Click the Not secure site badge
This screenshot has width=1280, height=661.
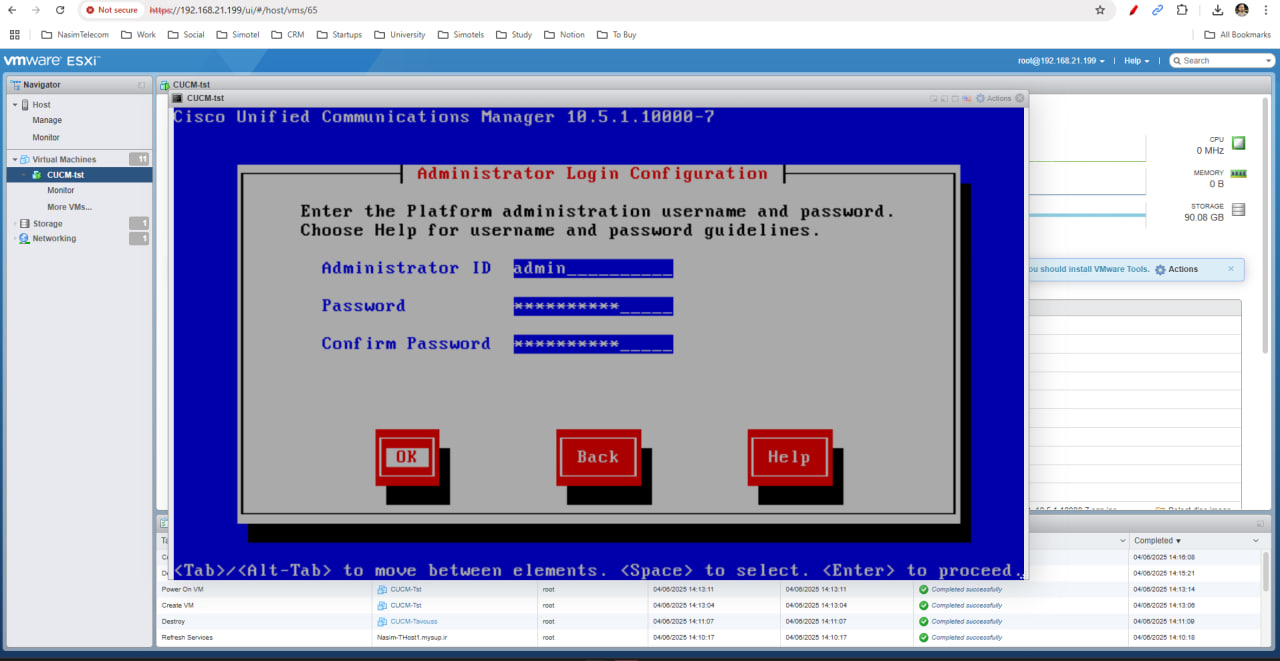click(111, 10)
